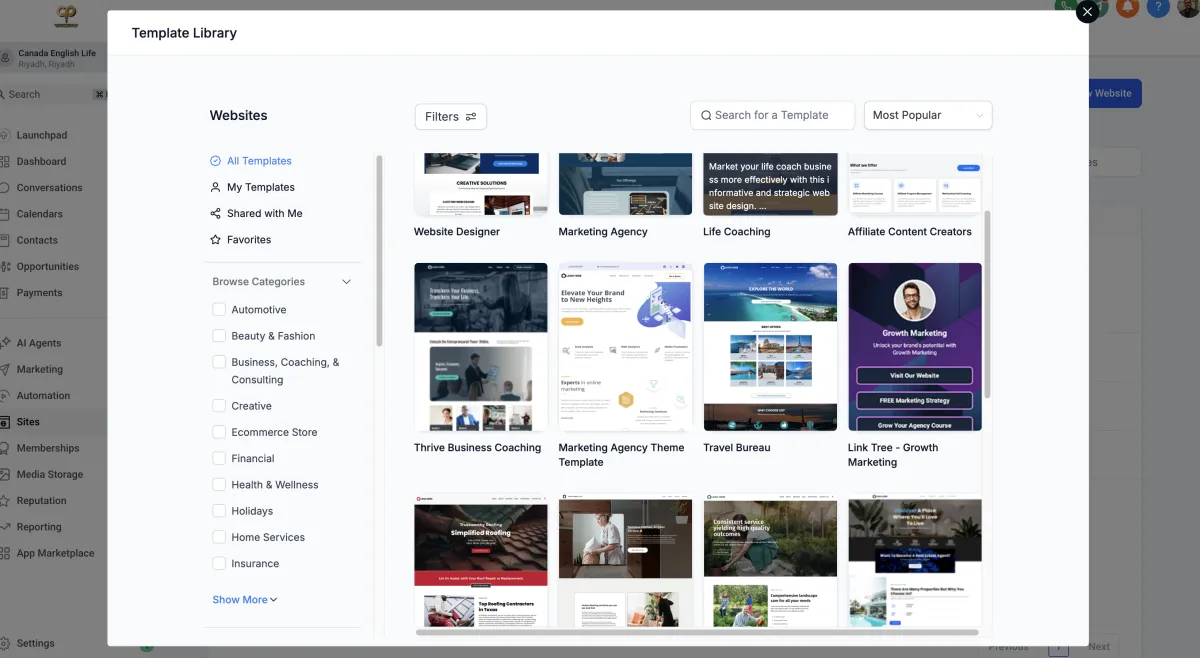
Task: Choose the Website Designer template thumbnail
Action: point(481,184)
